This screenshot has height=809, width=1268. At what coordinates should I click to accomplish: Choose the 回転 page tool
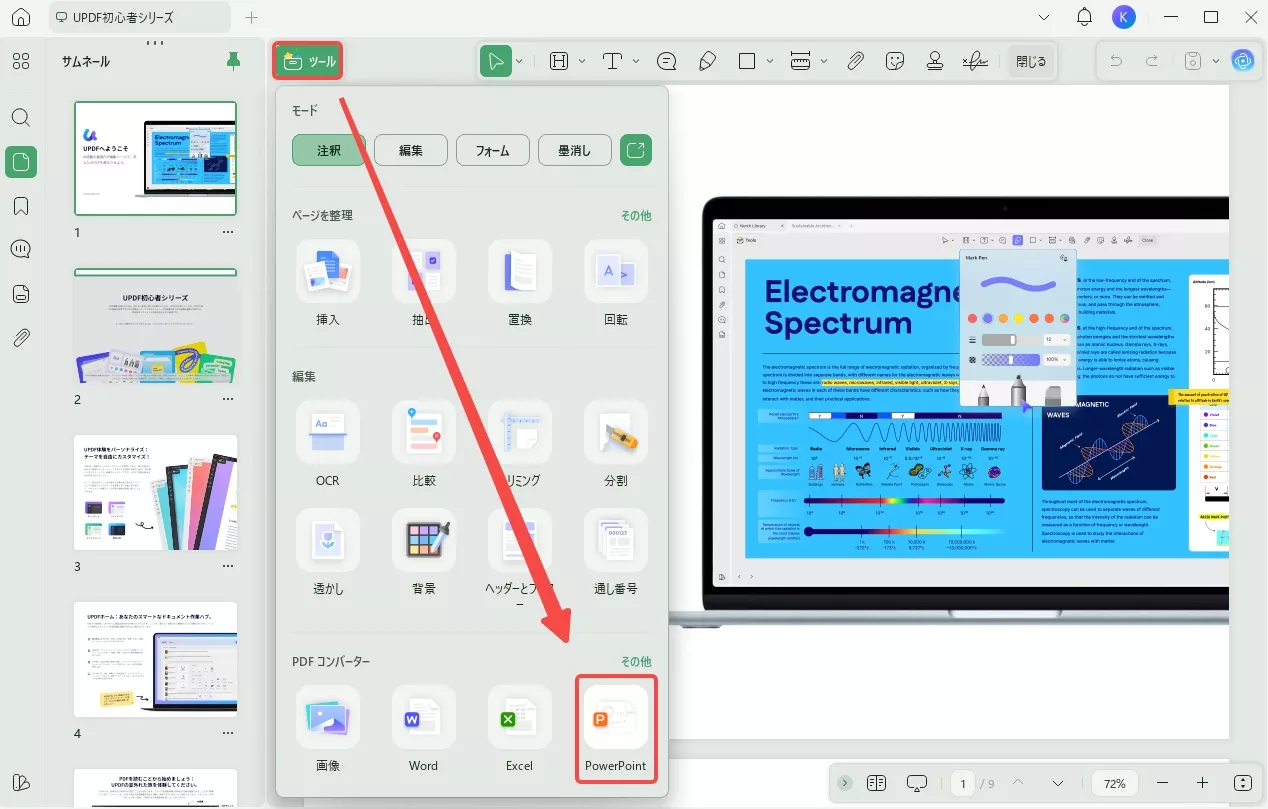tap(616, 283)
